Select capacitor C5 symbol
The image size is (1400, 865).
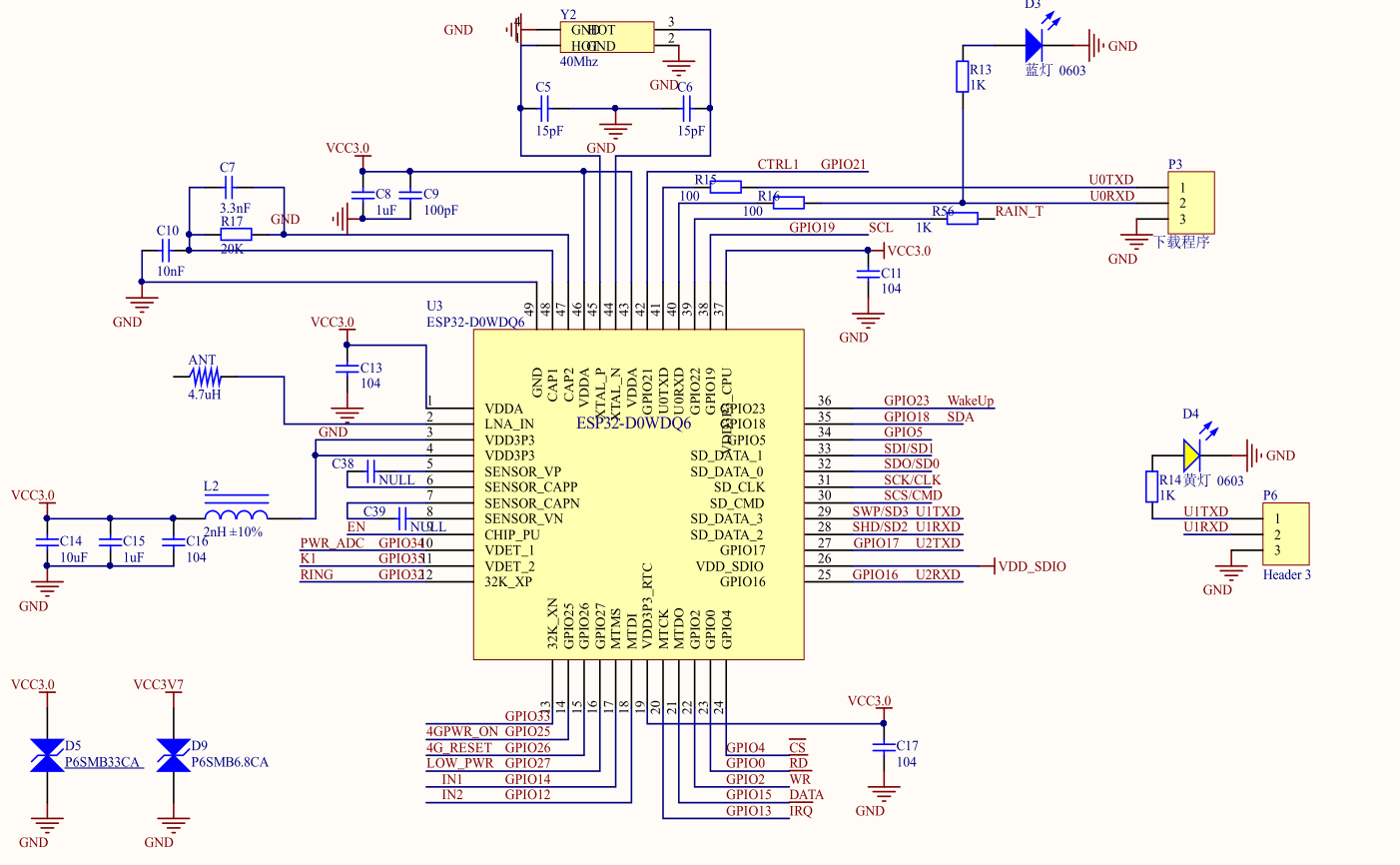(544, 108)
